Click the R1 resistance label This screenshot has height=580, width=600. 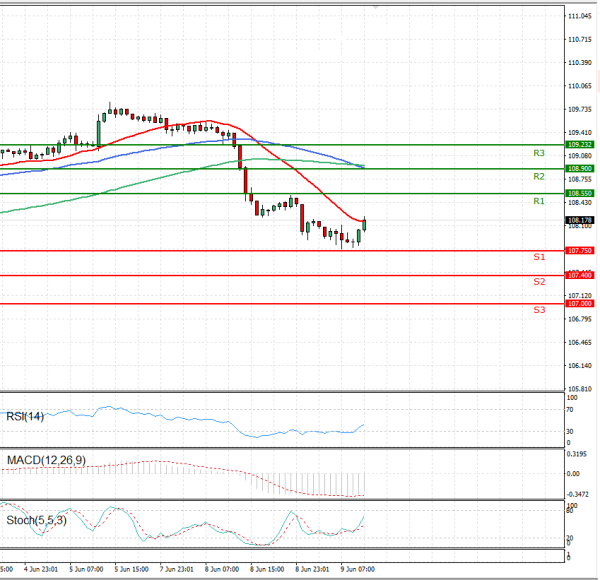(x=538, y=201)
